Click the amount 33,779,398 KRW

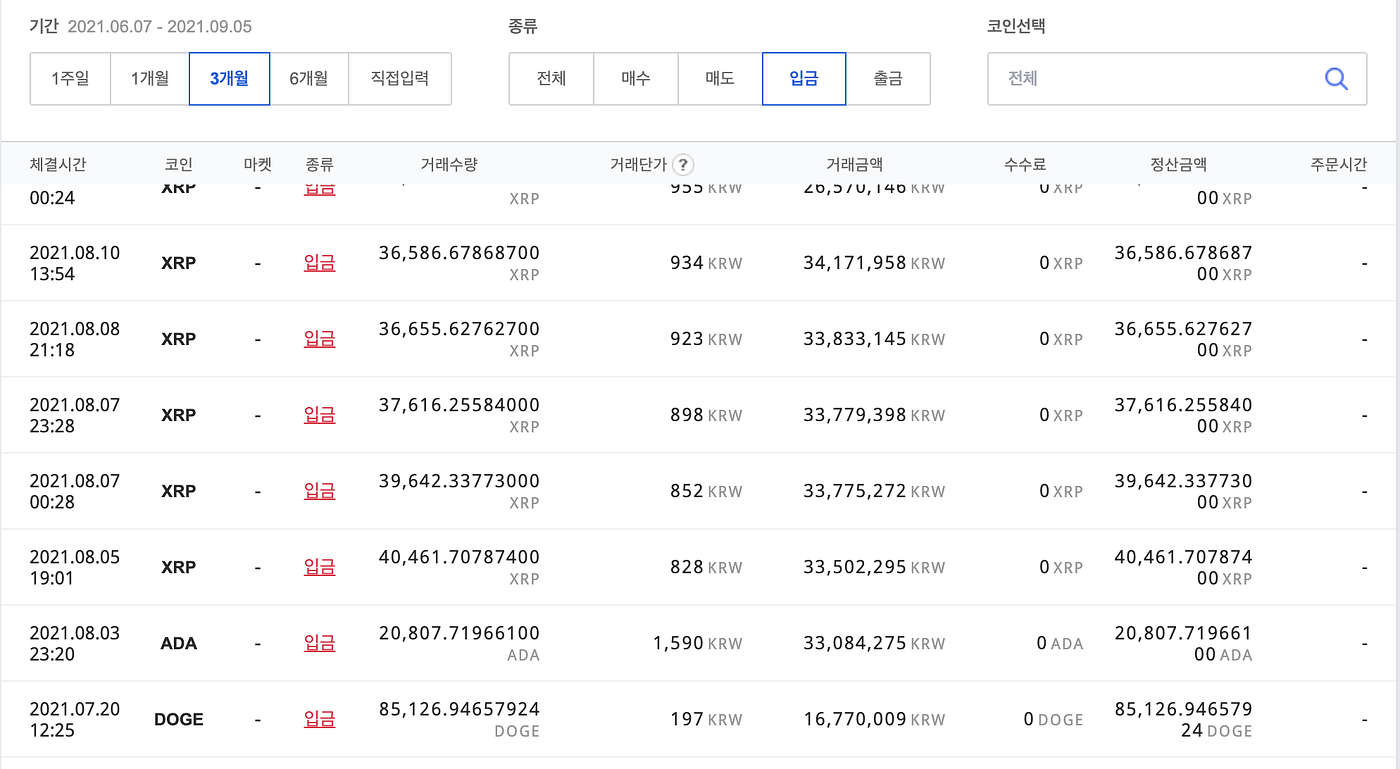click(874, 415)
